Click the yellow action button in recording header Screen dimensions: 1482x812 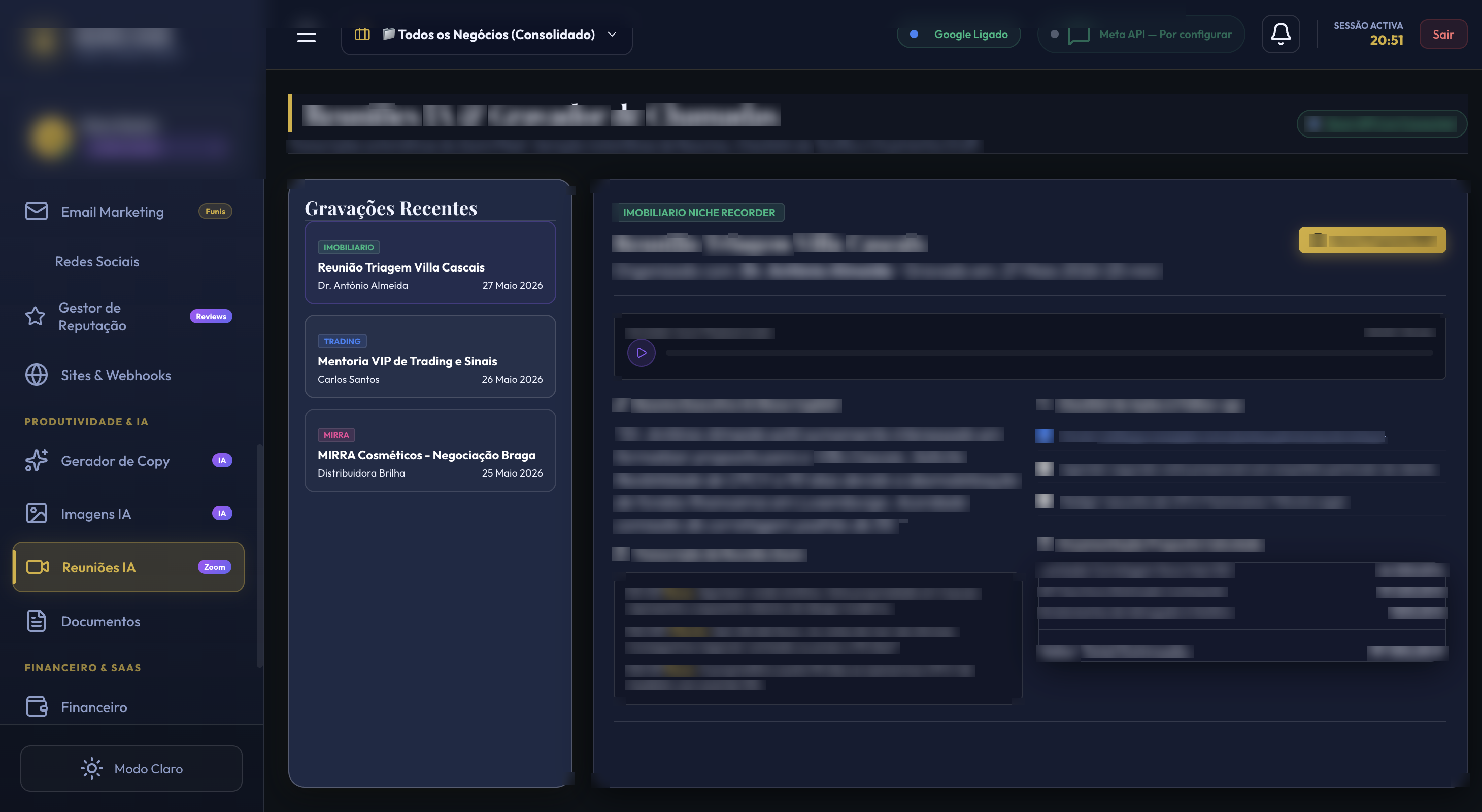point(1372,240)
